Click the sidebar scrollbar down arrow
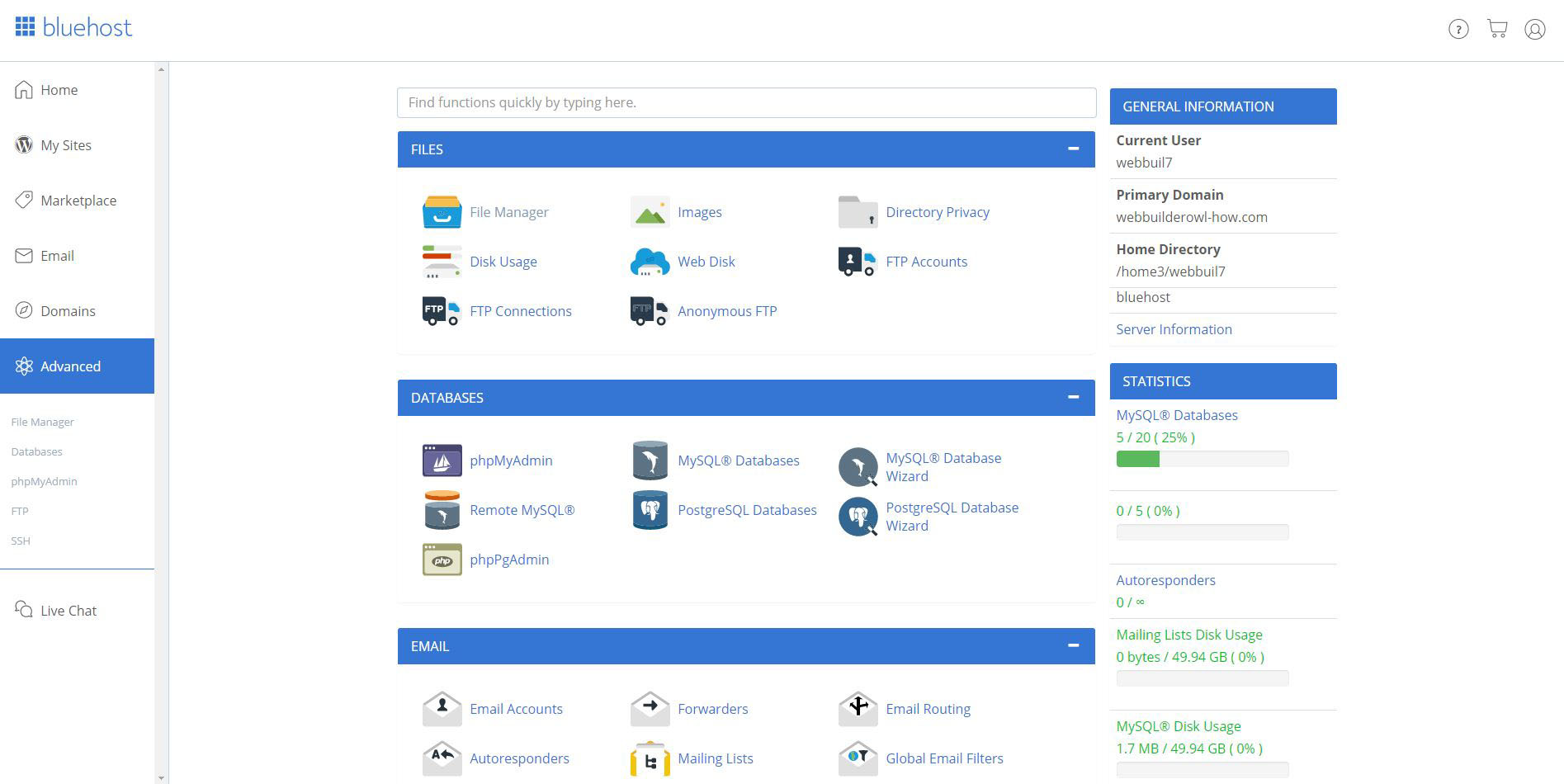The height and width of the screenshot is (784, 1564). click(161, 777)
